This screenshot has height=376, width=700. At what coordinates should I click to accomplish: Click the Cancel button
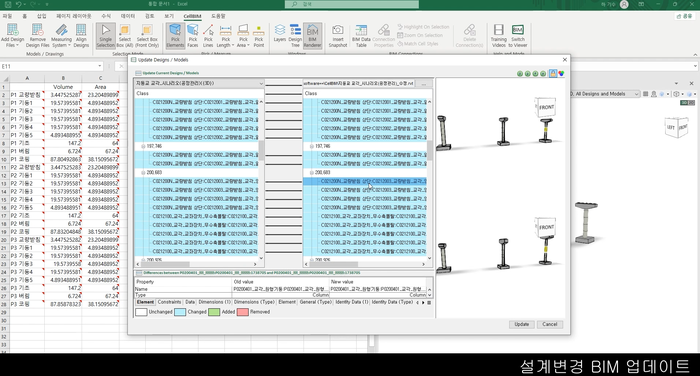[x=550, y=324]
